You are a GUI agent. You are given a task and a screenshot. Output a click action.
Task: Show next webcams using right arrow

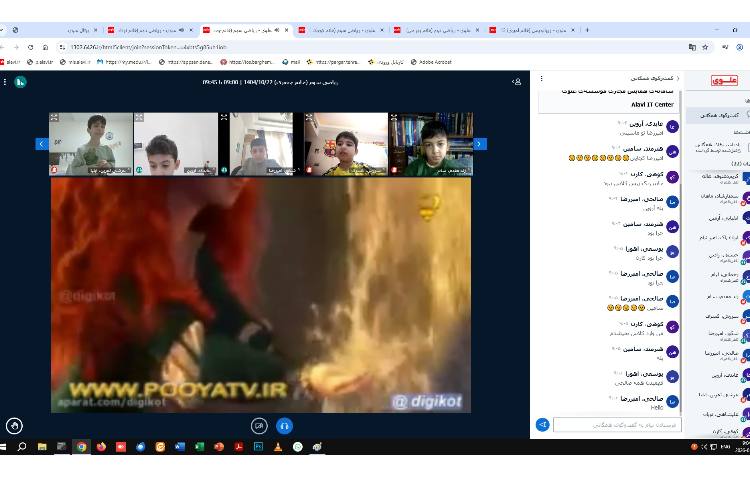pyautogui.click(x=480, y=144)
